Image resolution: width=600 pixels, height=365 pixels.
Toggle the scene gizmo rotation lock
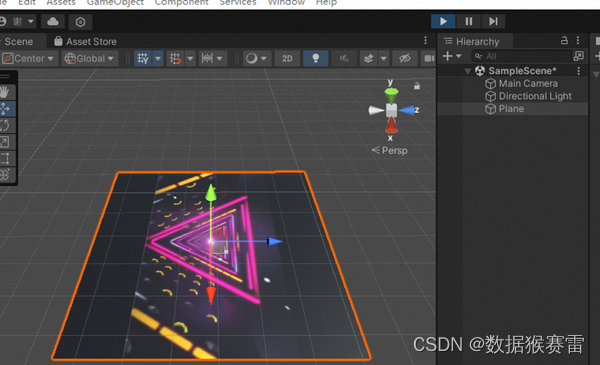point(417,86)
